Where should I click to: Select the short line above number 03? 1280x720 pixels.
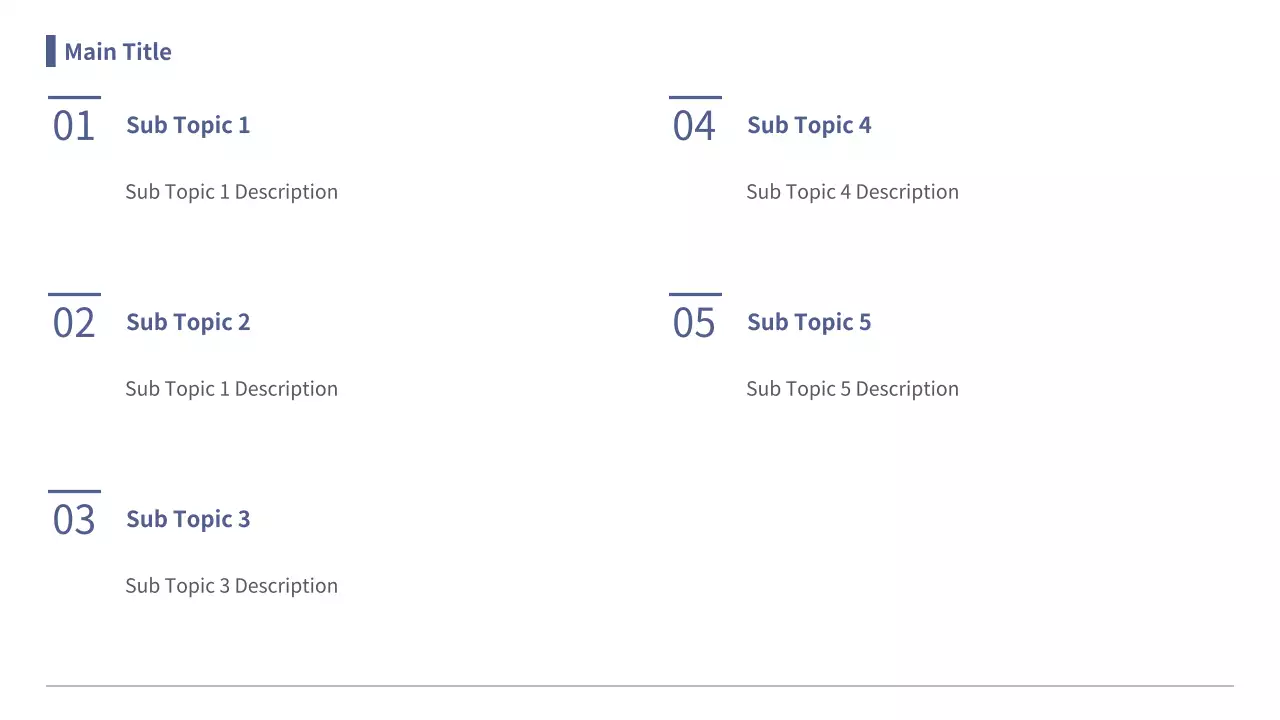74,491
